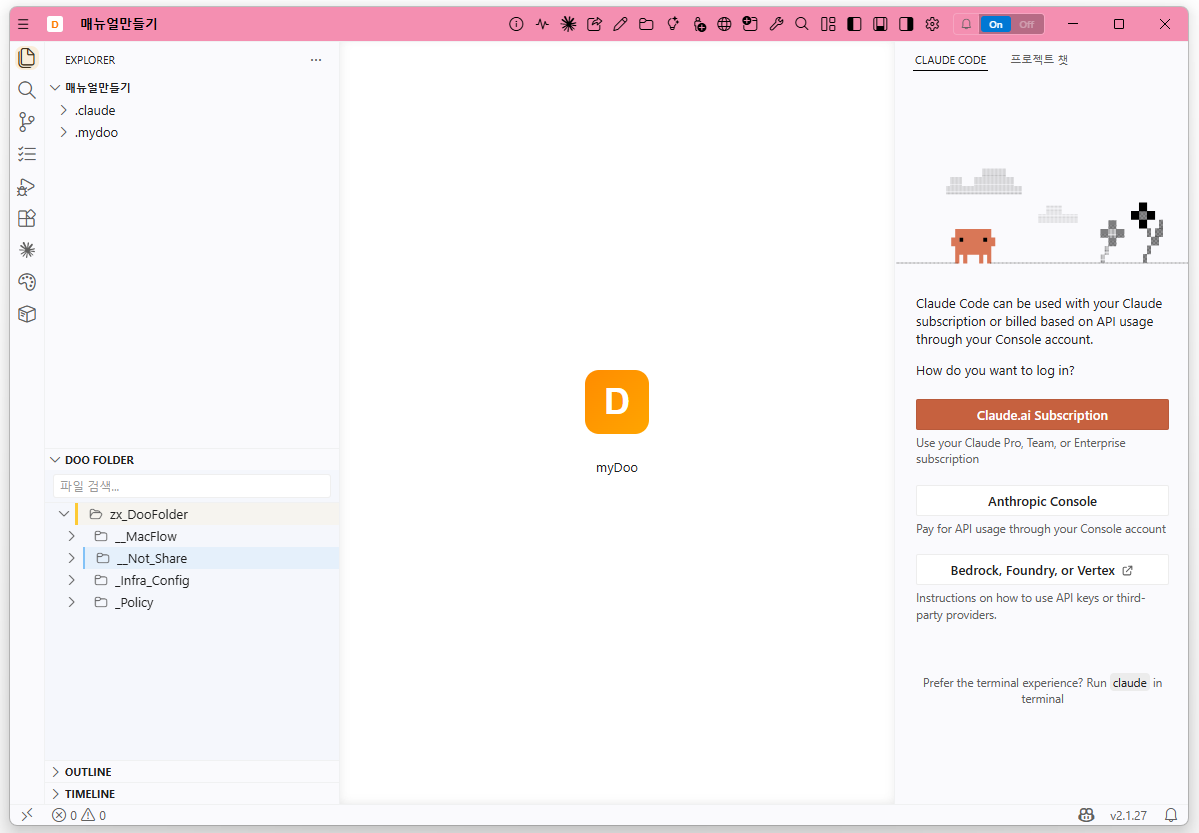Expand the TIMELINE section
The height and width of the screenshot is (833, 1199).
click(55, 794)
